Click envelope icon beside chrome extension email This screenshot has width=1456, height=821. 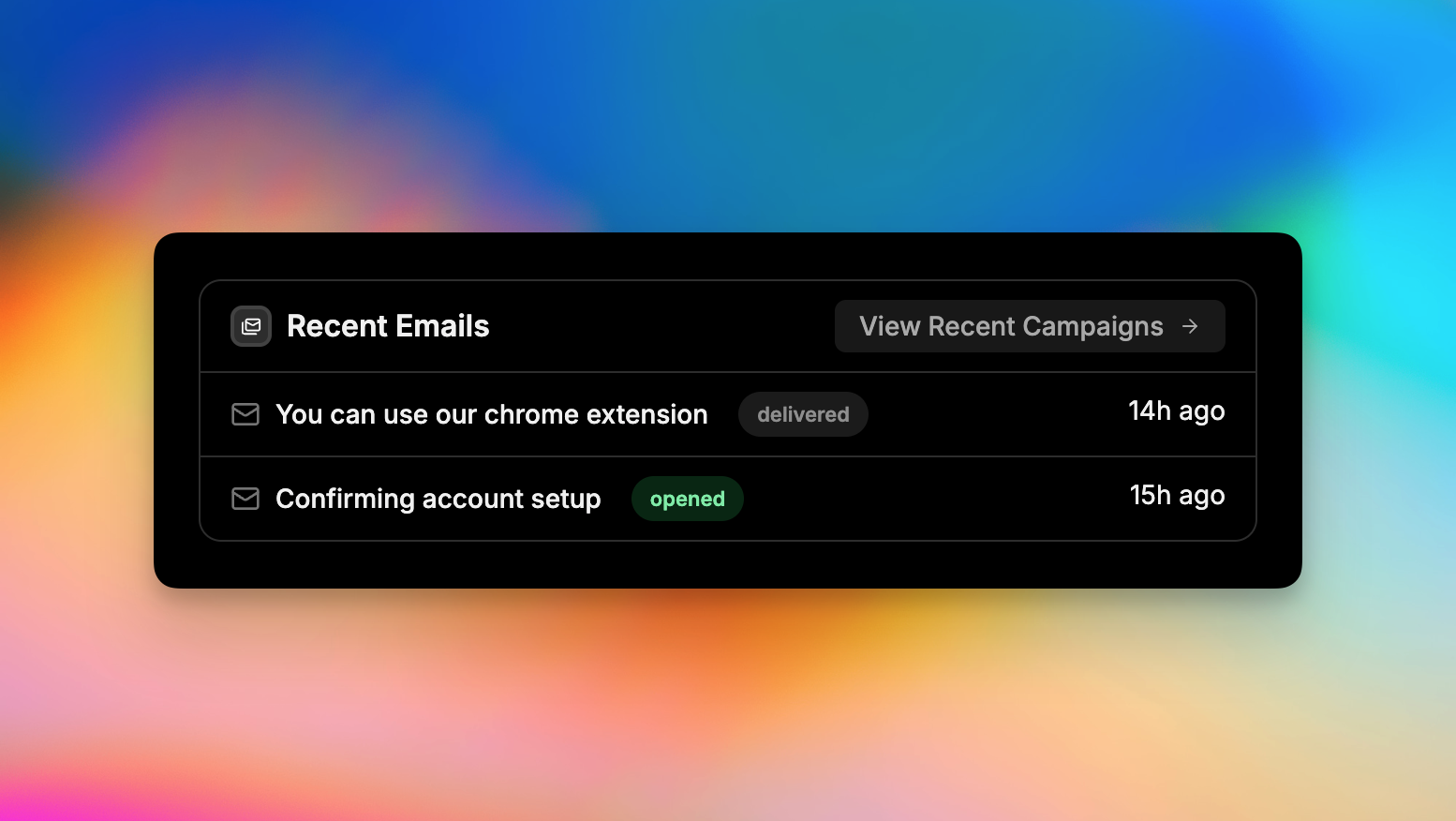tap(245, 414)
